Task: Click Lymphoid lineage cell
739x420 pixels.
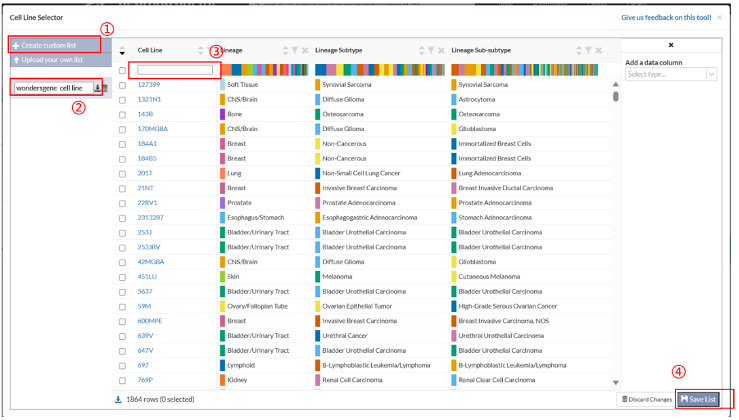Action: tap(241, 365)
